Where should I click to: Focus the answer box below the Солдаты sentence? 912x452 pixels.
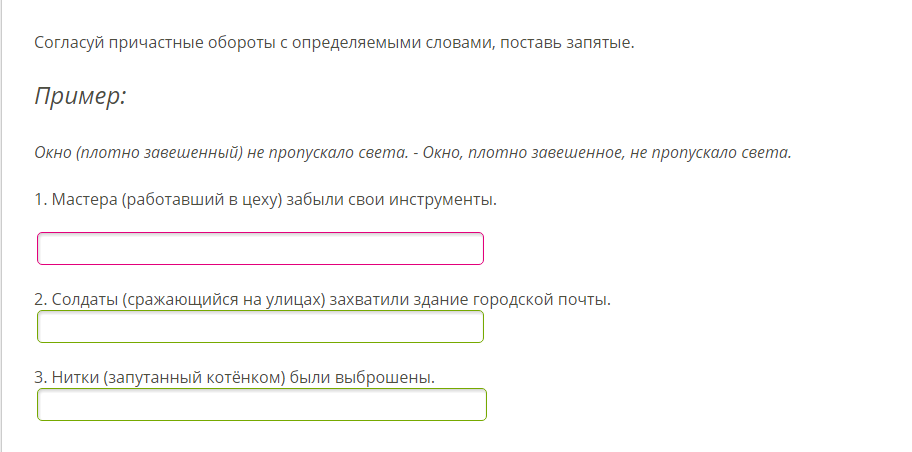coord(260,327)
